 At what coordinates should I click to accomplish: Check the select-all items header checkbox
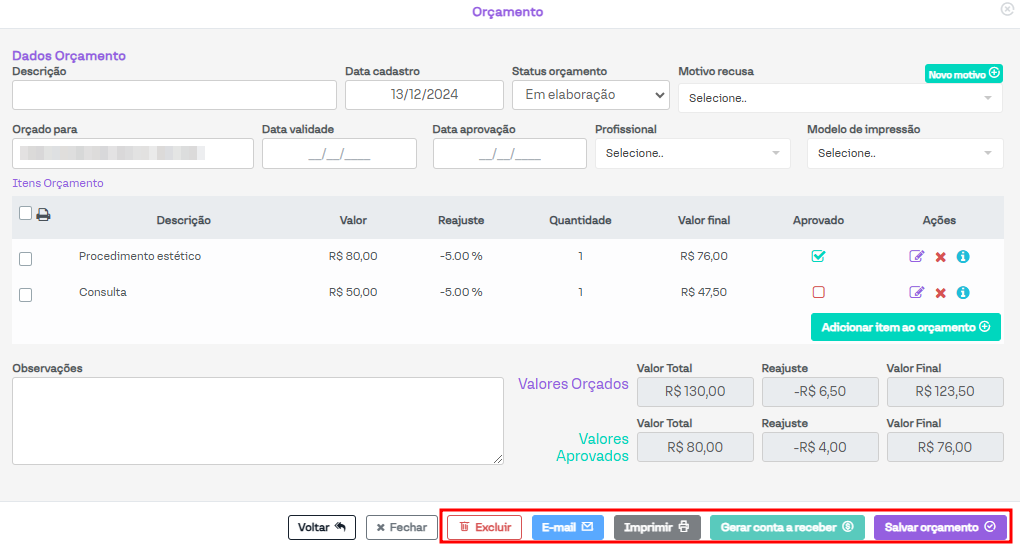click(25, 213)
